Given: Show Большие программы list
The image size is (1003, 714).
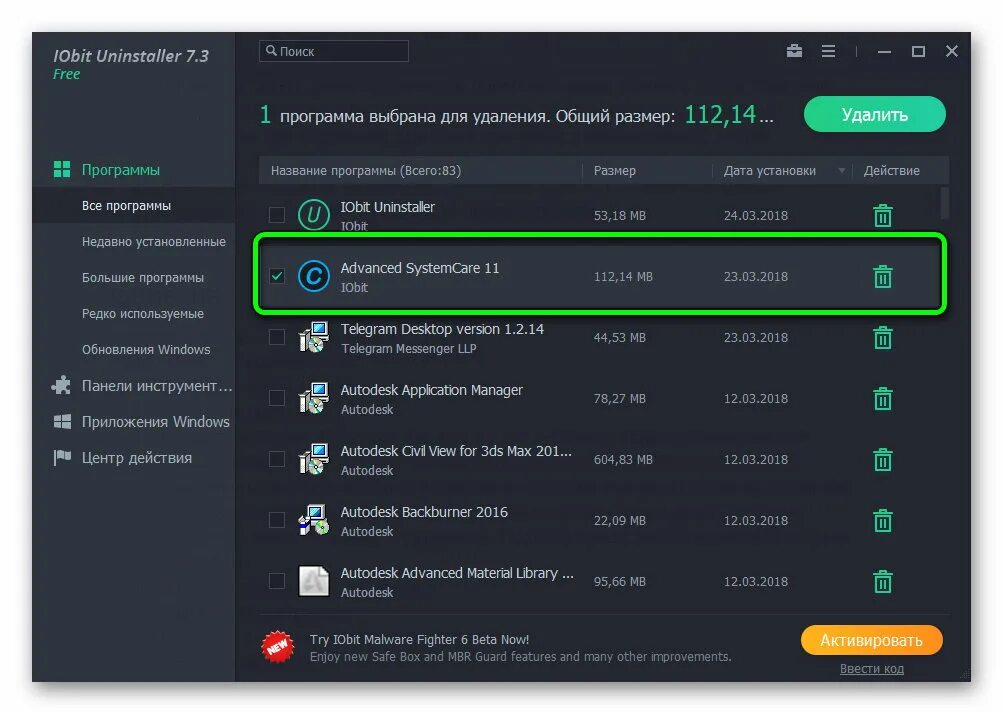Looking at the screenshot, I should point(143,278).
